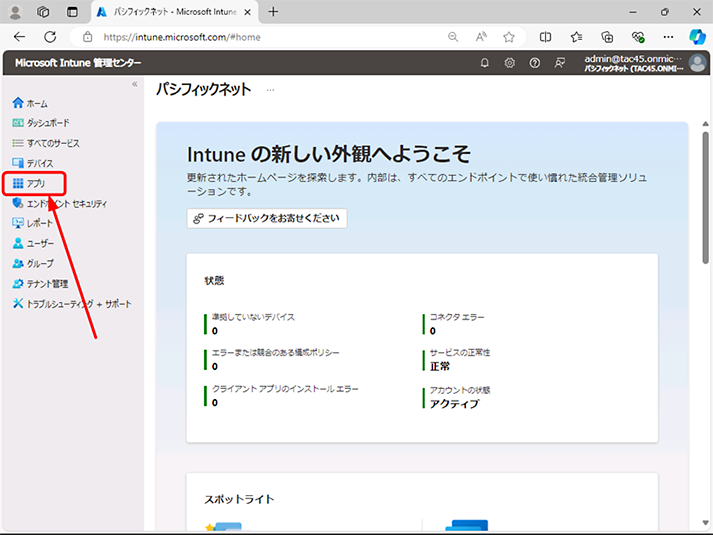Open the ホーム home icon in sidebar
The height and width of the screenshot is (535, 713).
(18, 103)
